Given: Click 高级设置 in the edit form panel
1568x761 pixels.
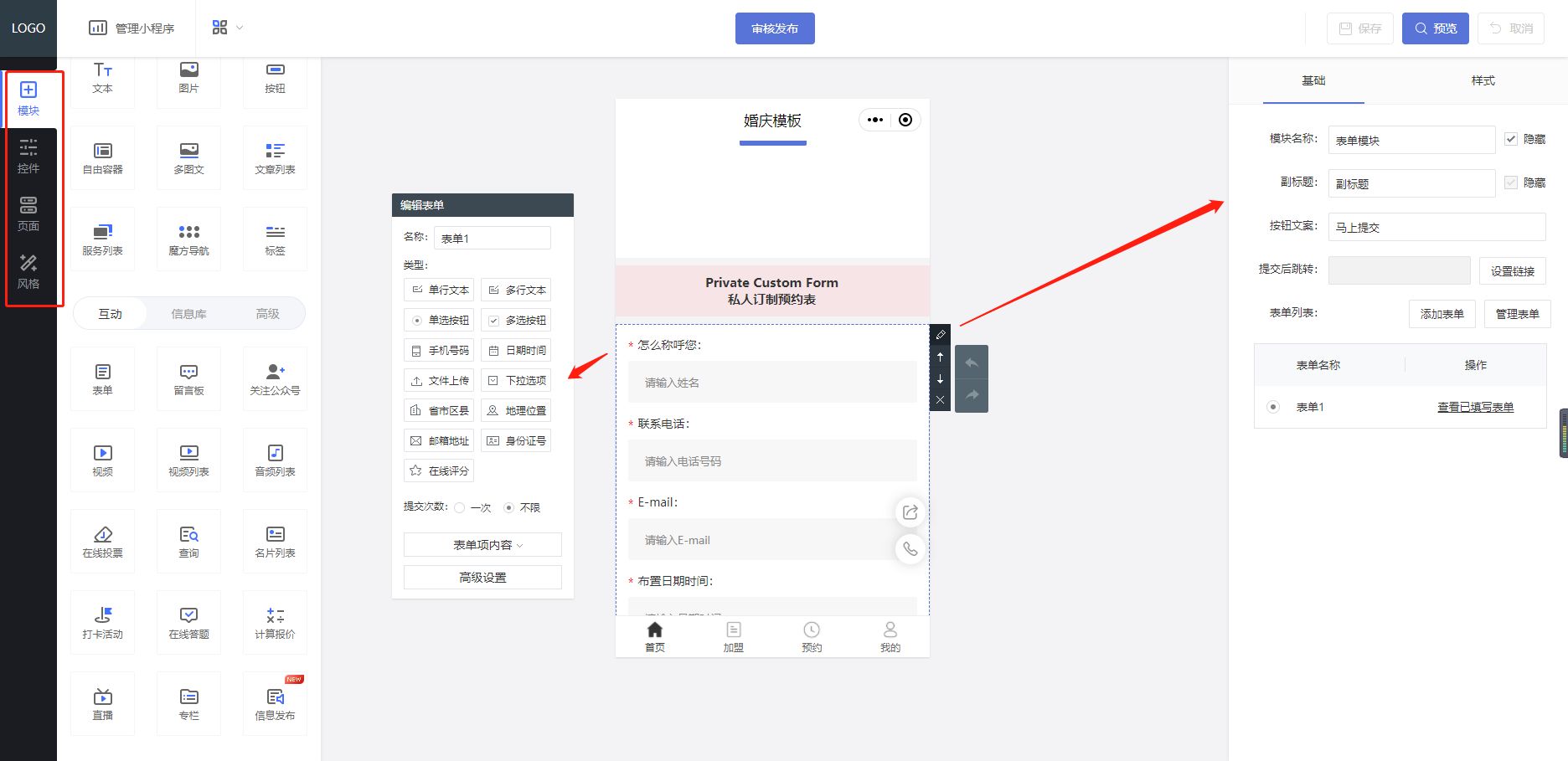Looking at the screenshot, I should (482, 578).
